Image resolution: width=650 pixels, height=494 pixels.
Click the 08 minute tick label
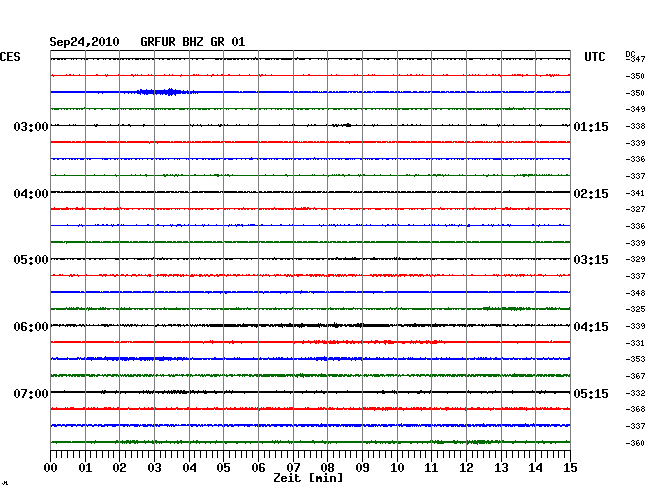tap(327, 468)
